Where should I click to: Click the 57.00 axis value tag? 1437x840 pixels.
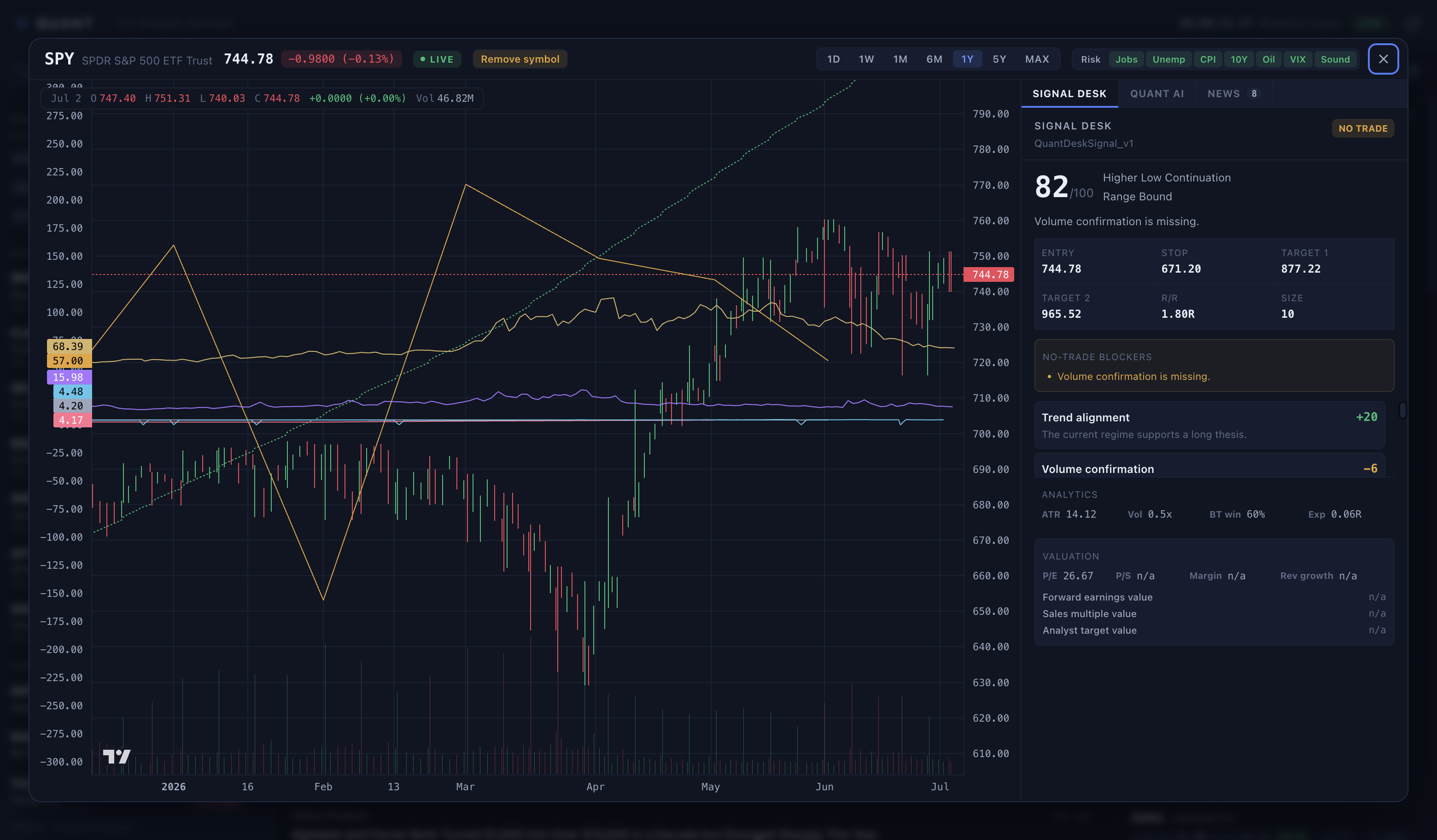[69, 361]
